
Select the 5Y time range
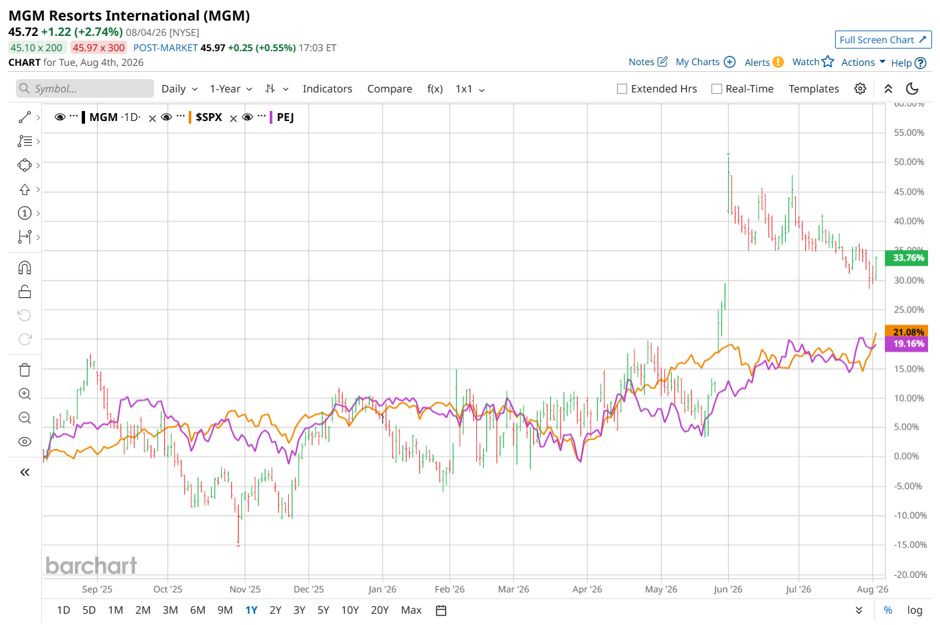[323, 610]
